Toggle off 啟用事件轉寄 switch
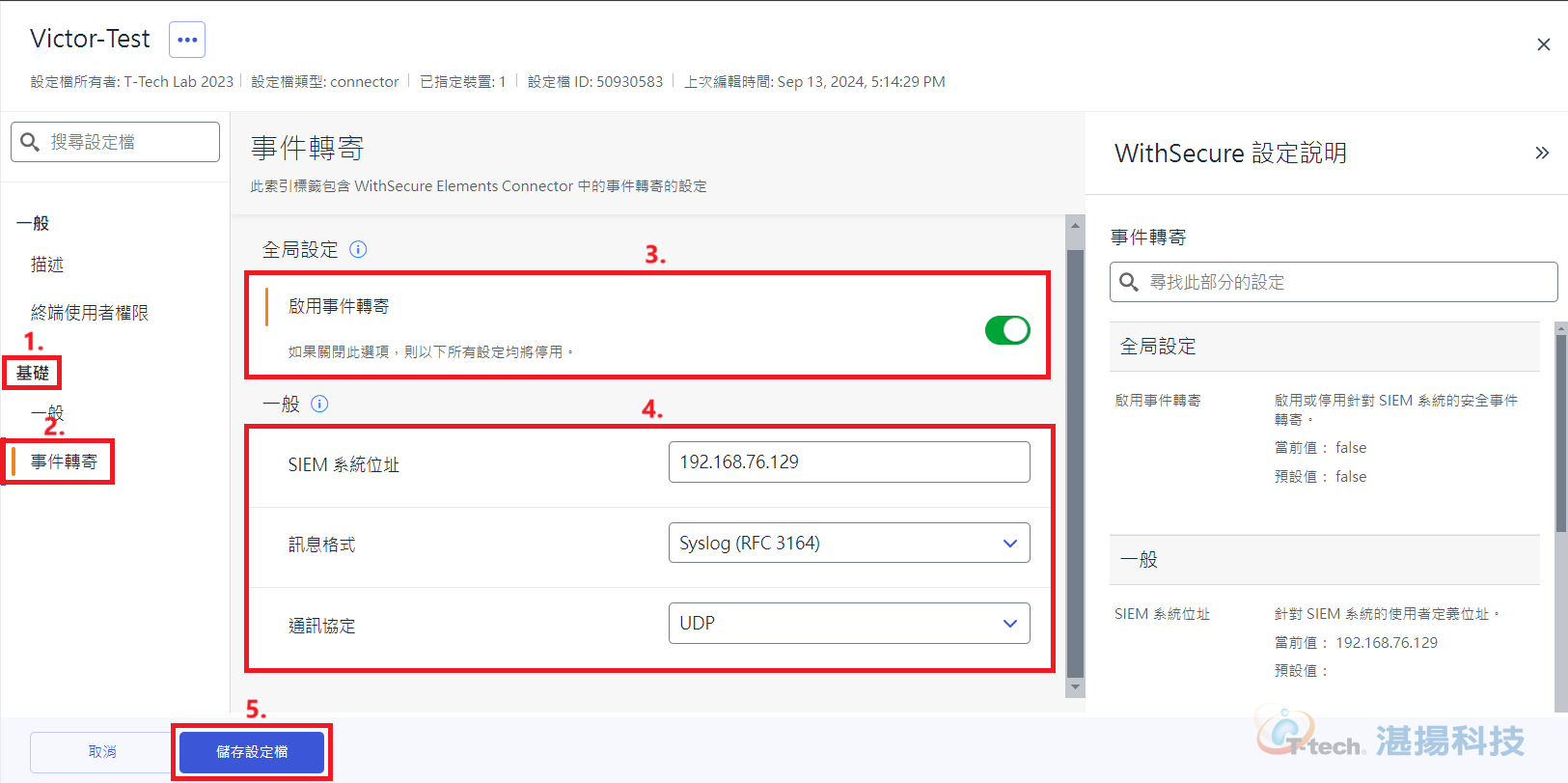Image resolution: width=1568 pixels, height=783 pixels. tap(1007, 330)
